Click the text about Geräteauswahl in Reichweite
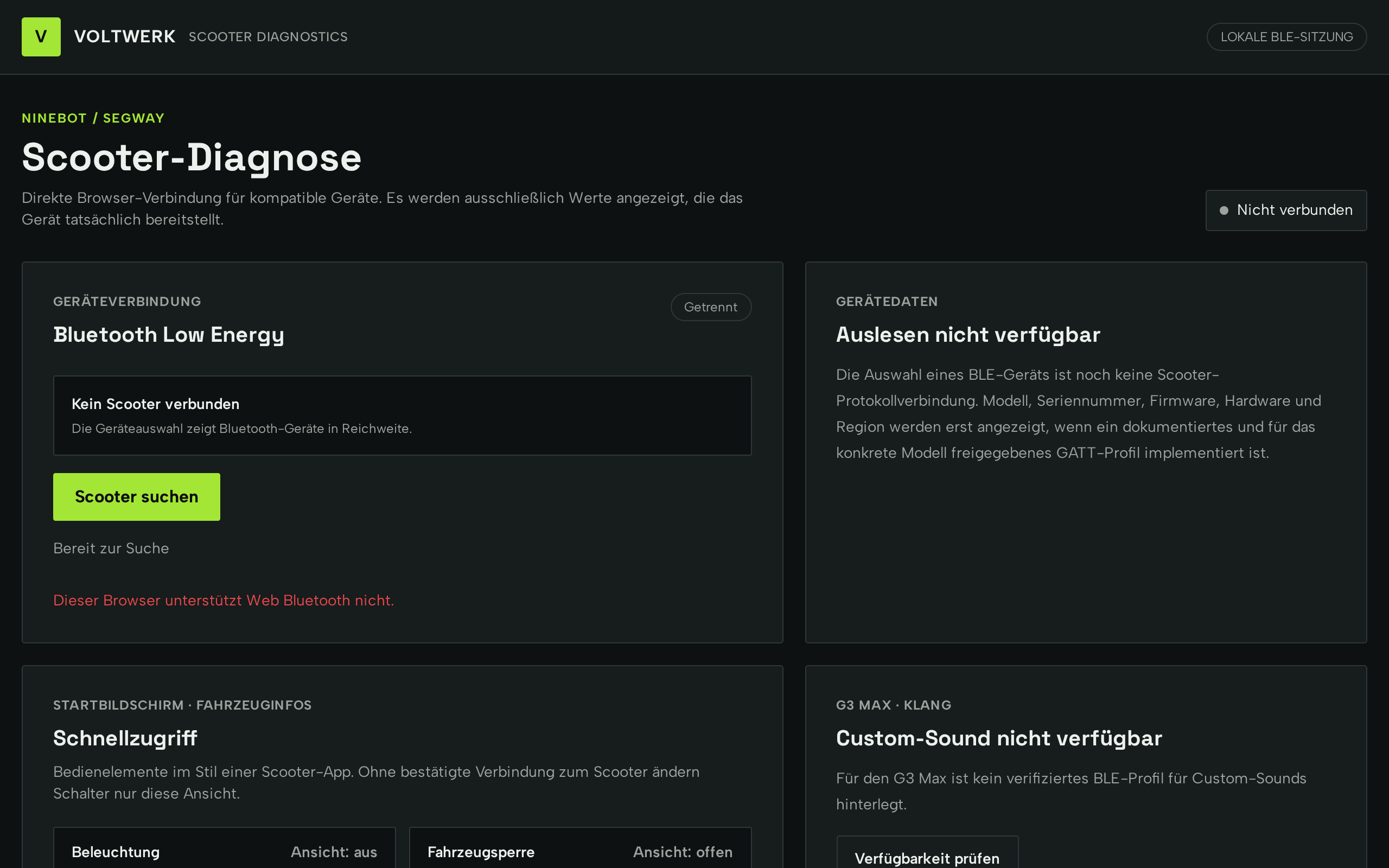Screen dimensions: 1389x868 click(241, 429)
